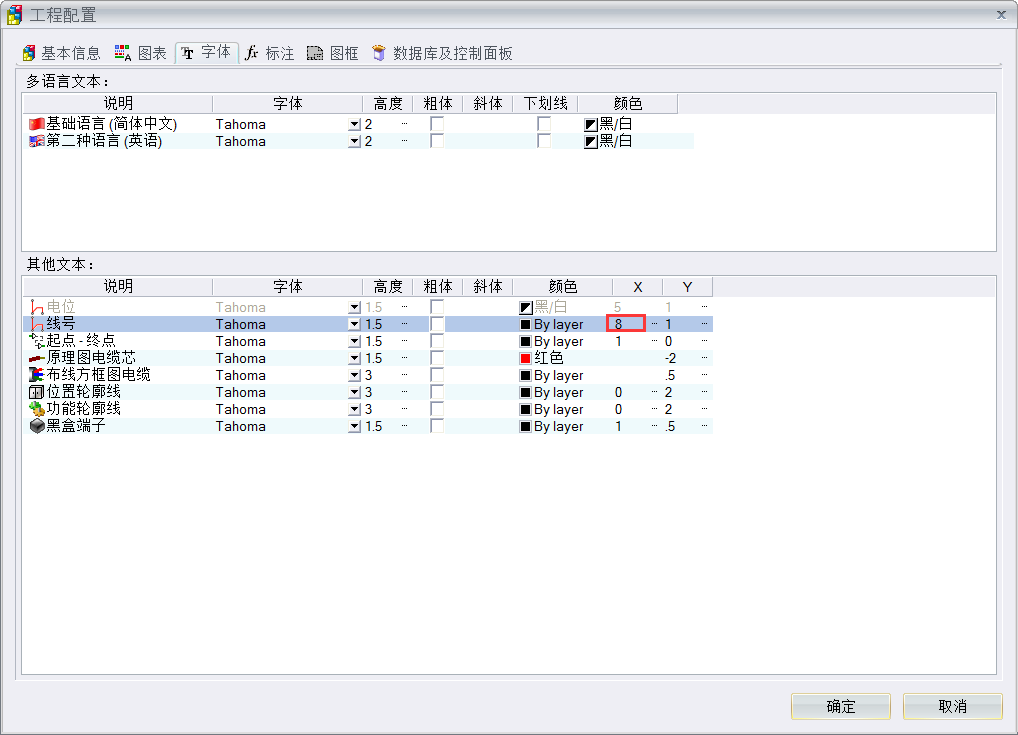
Task: Click the 说明 column header under 多语言文本
Action: point(118,103)
